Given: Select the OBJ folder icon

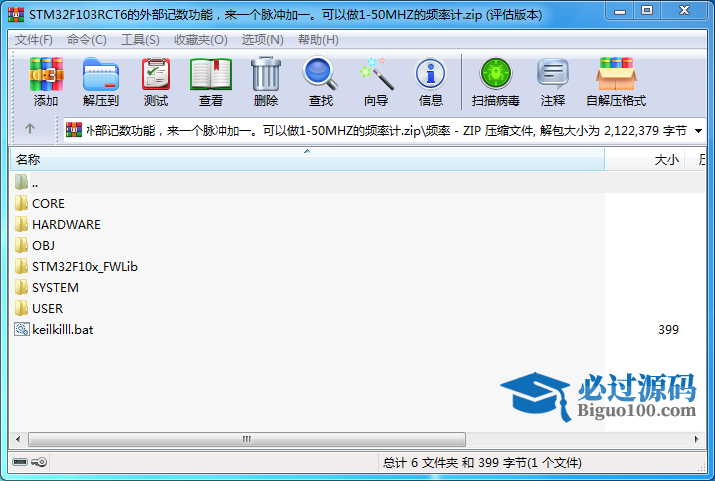Looking at the screenshot, I should [x=21, y=245].
